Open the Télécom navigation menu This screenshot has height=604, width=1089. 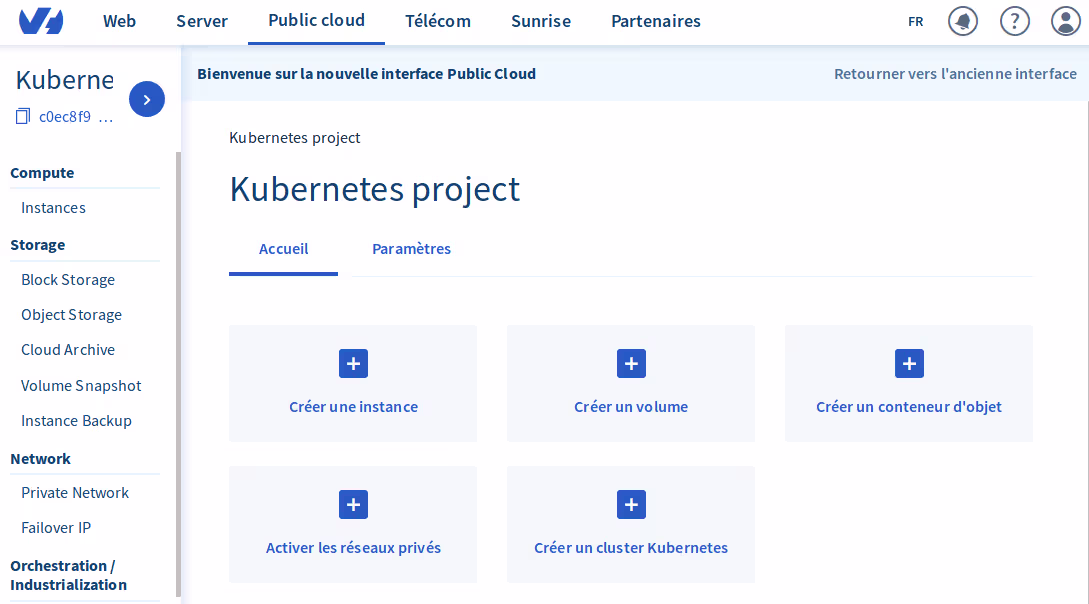[x=437, y=21]
